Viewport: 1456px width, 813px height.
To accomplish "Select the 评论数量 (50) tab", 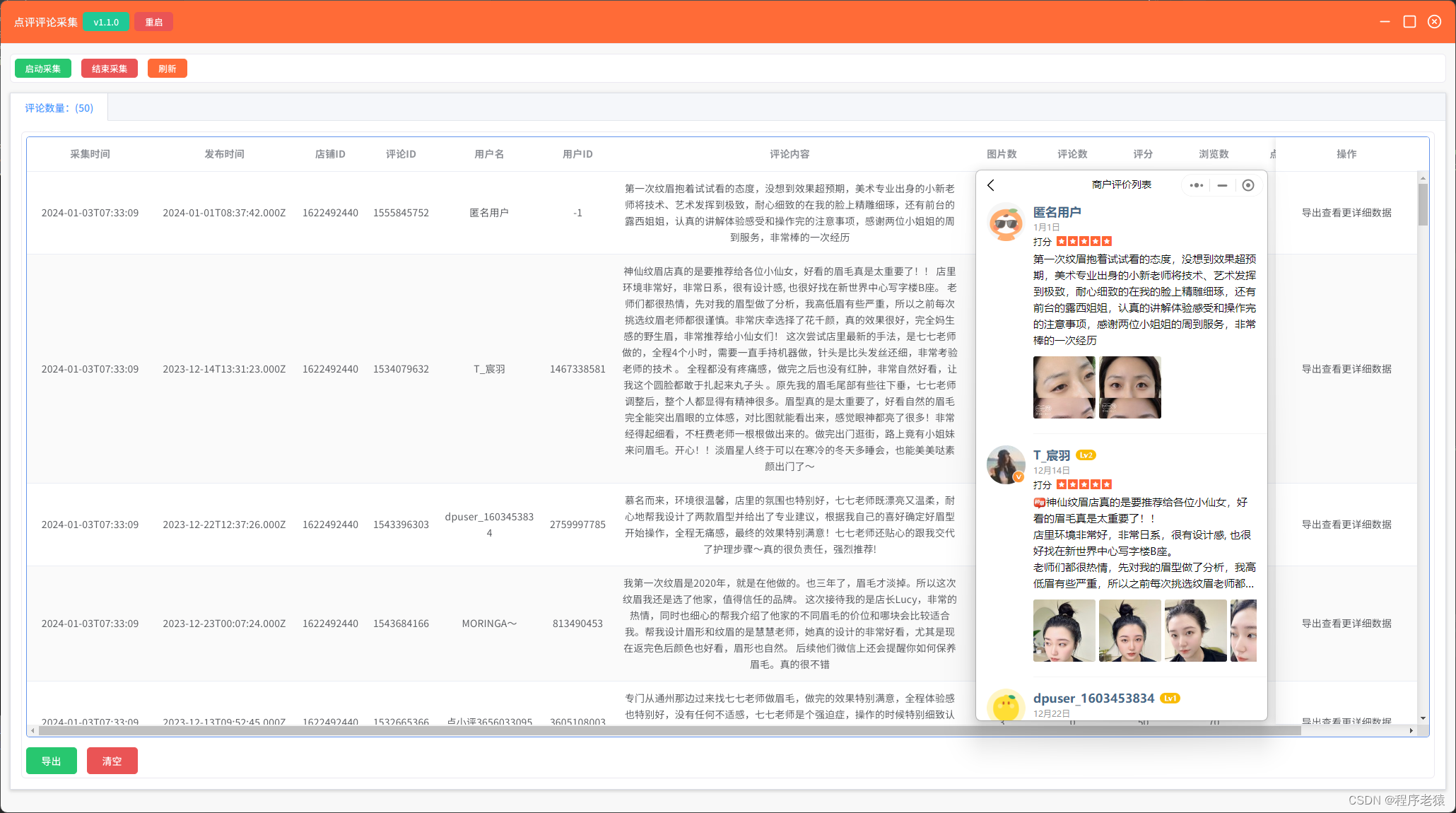I will tap(59, 108).
